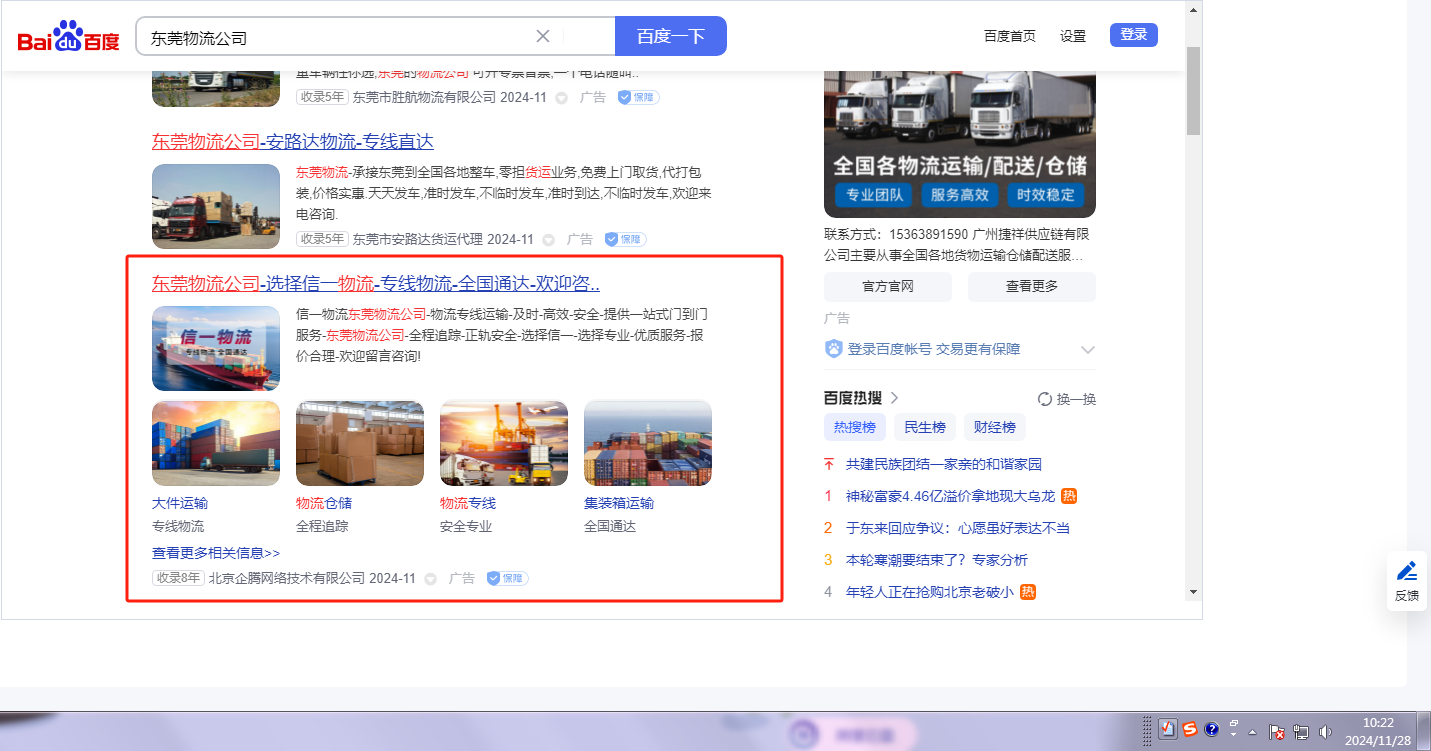Open hot topic 于东来回应争议
The width and height of the screenshot is (1431, 751).
(958, 528)
